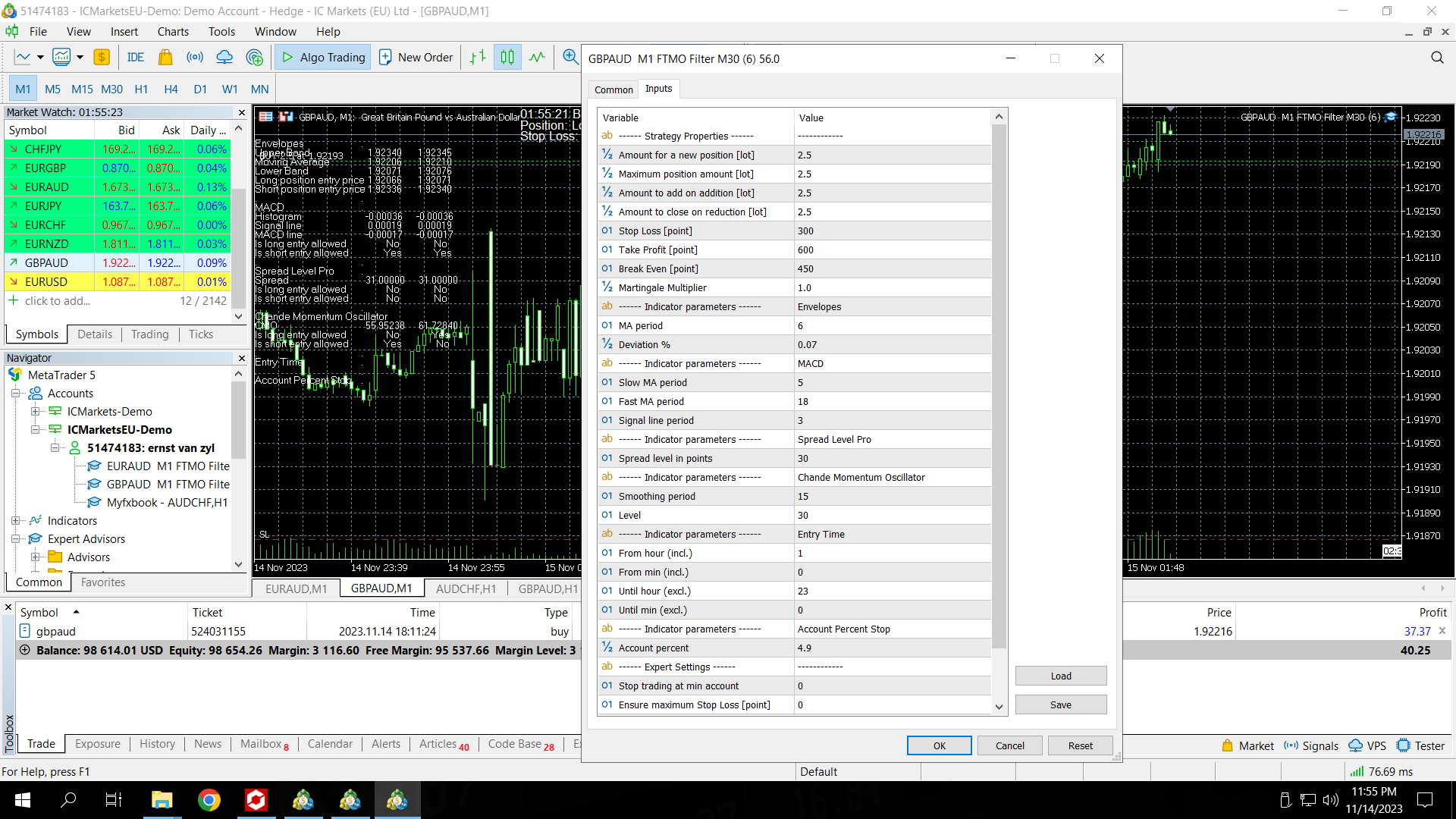Screen dimensions: 1456x819
Task: Click add symbol plus icon in Market Watch
Action: pos(13,300)
